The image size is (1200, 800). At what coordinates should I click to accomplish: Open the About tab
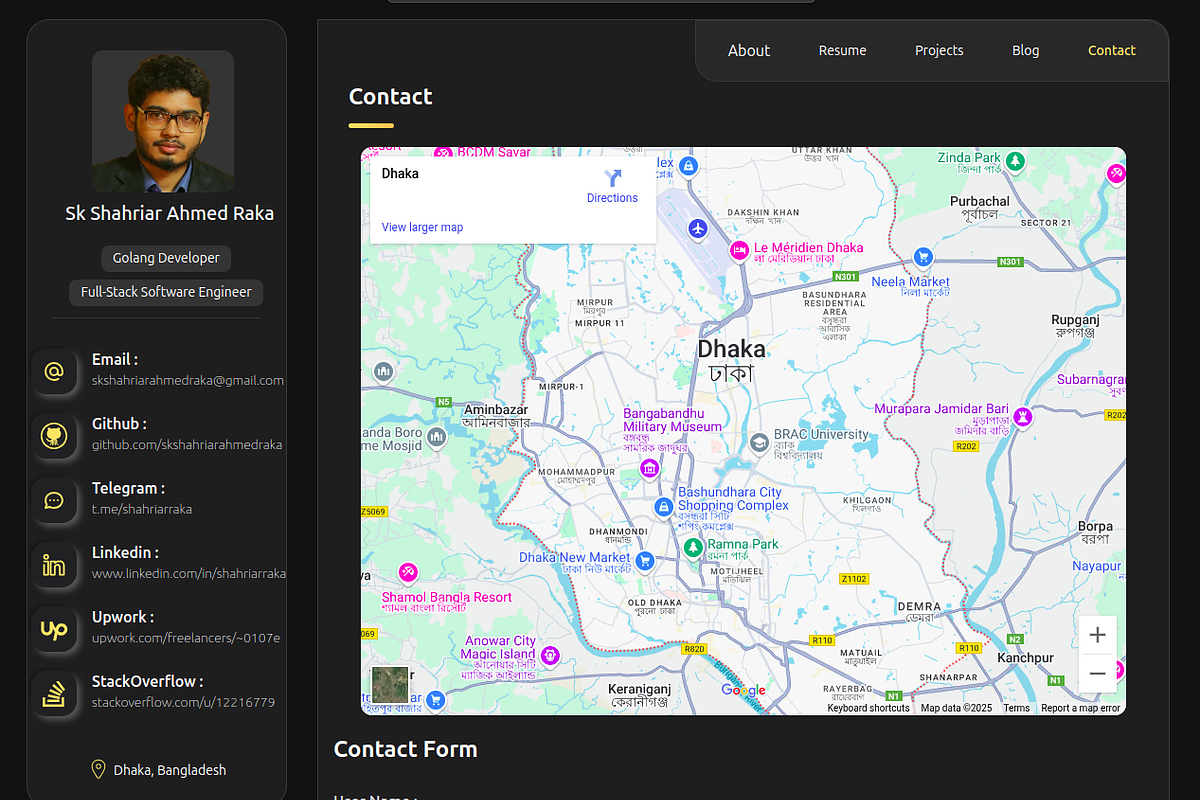[x=749, y=50]
